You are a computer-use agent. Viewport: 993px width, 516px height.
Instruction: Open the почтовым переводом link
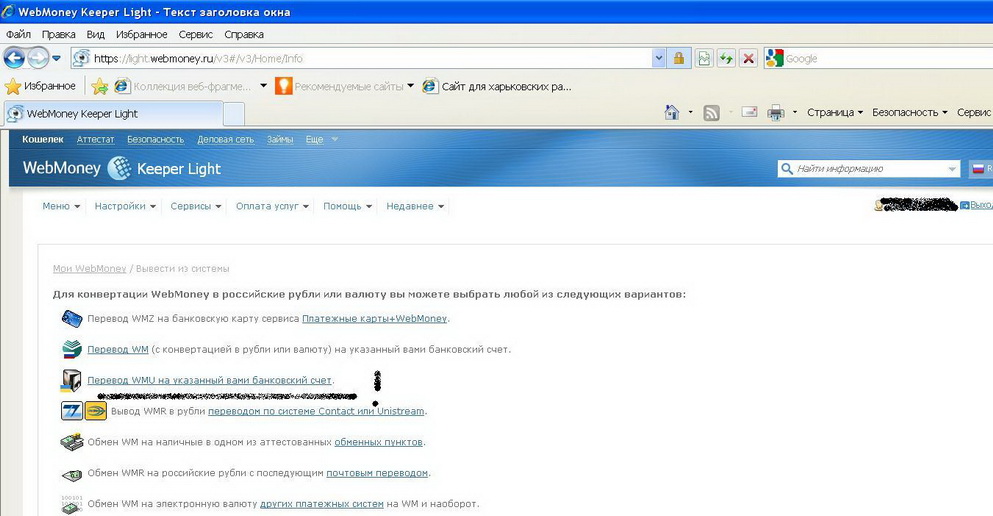click(377, 473)
